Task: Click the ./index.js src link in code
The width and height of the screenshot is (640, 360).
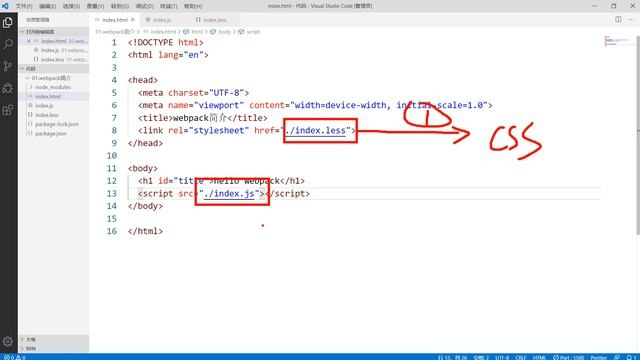Action: [229, 193]
